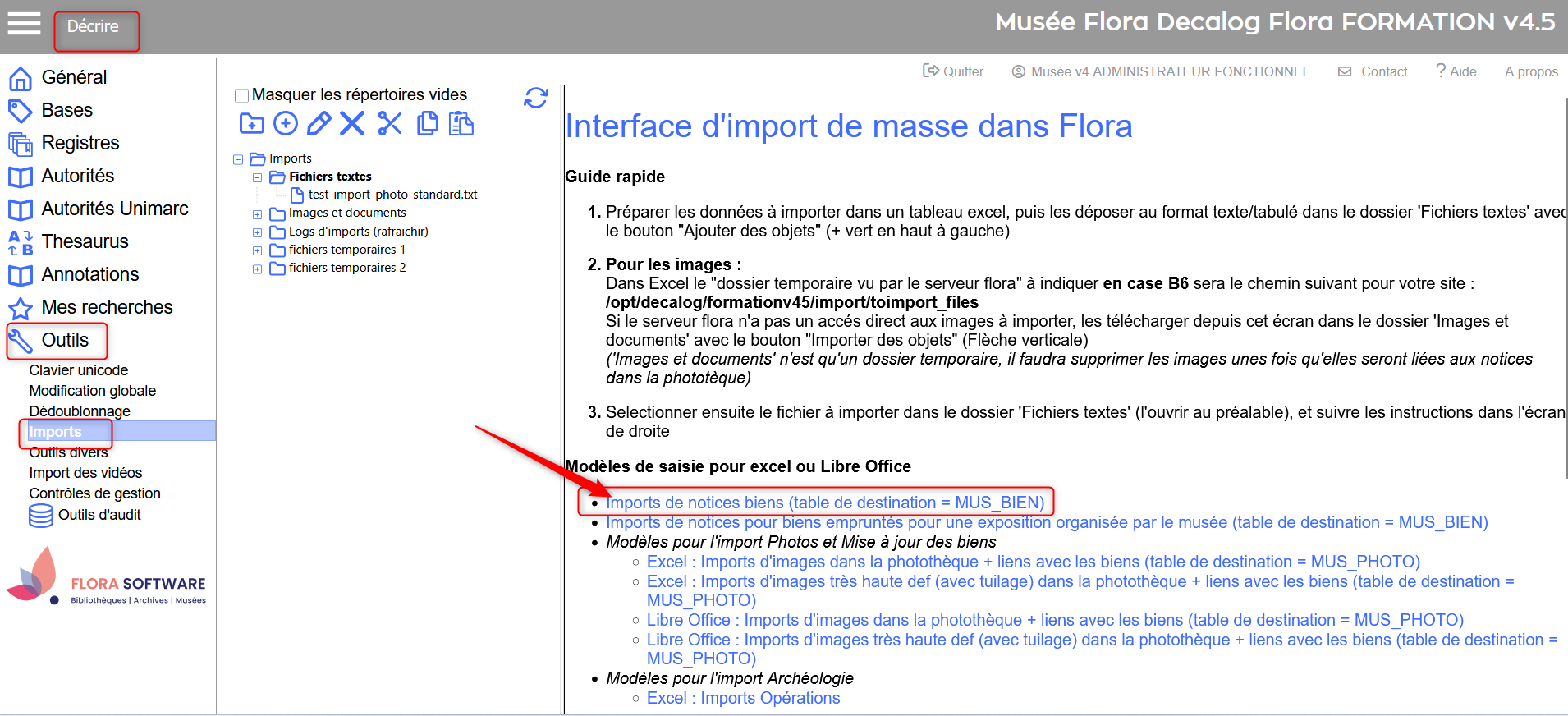Screen dimensions: 1568x716
Task: Open Imports de notices biens link
Action: [824, 503]
